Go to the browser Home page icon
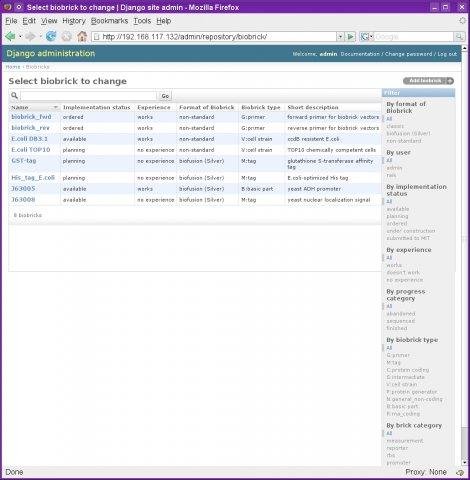This screenshot has height=480, width=470. 82,36
